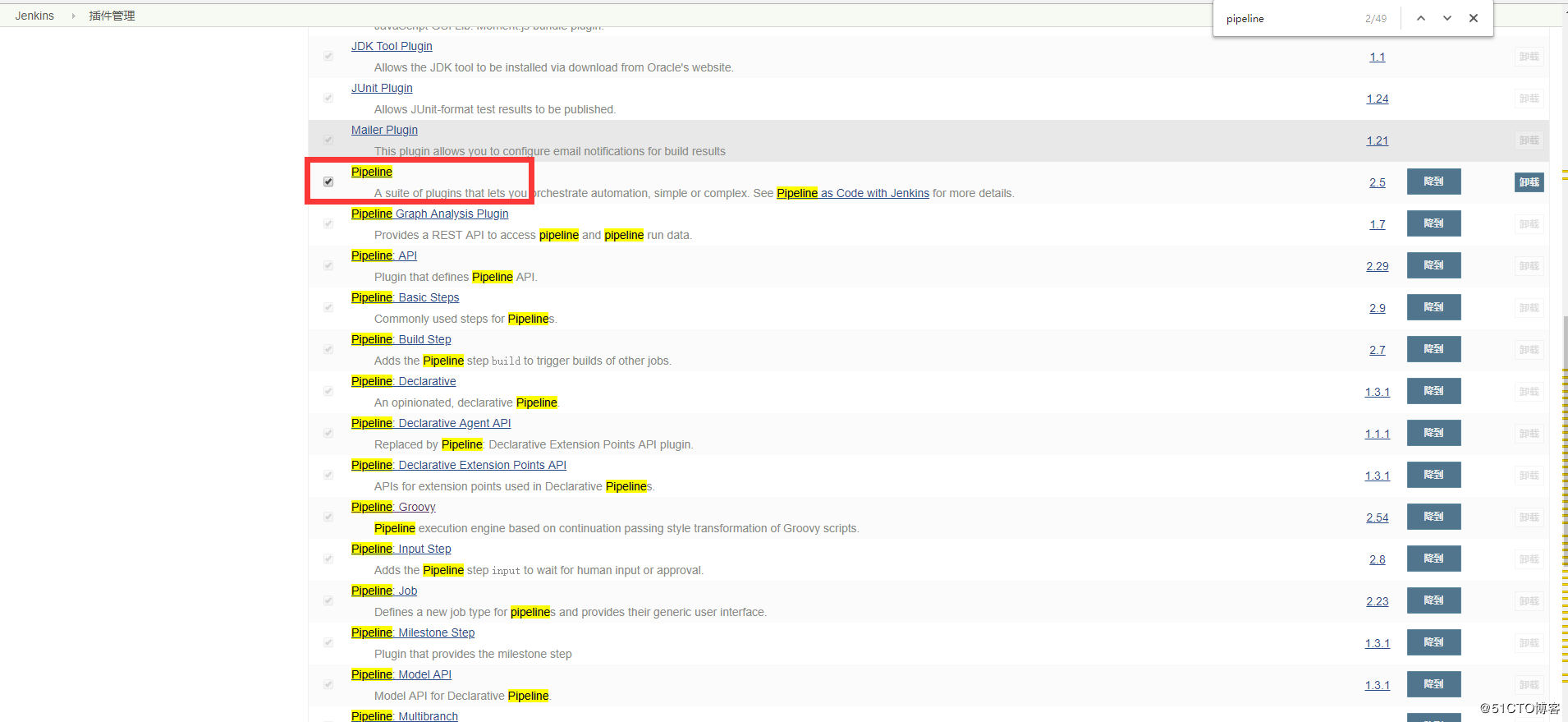Open the Pipeline: Build Step link
Image resolution: width=1568 pixels, height=722 pixels.
(x=401, y=339)
